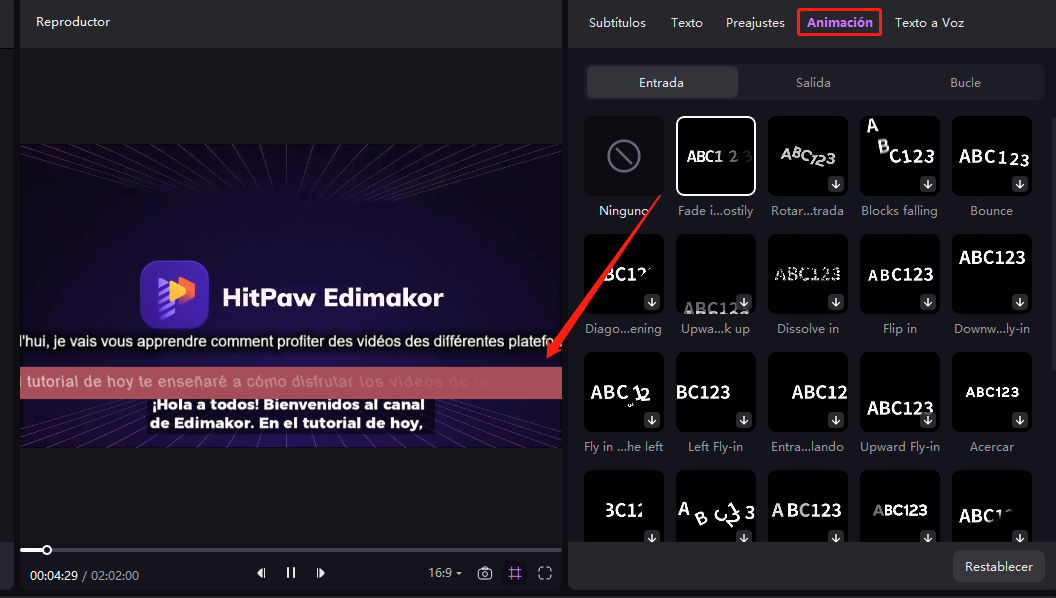Viewport: 1056px width, 598px height.
Task: Download the Flip in animation
Action: click(928, 302)
